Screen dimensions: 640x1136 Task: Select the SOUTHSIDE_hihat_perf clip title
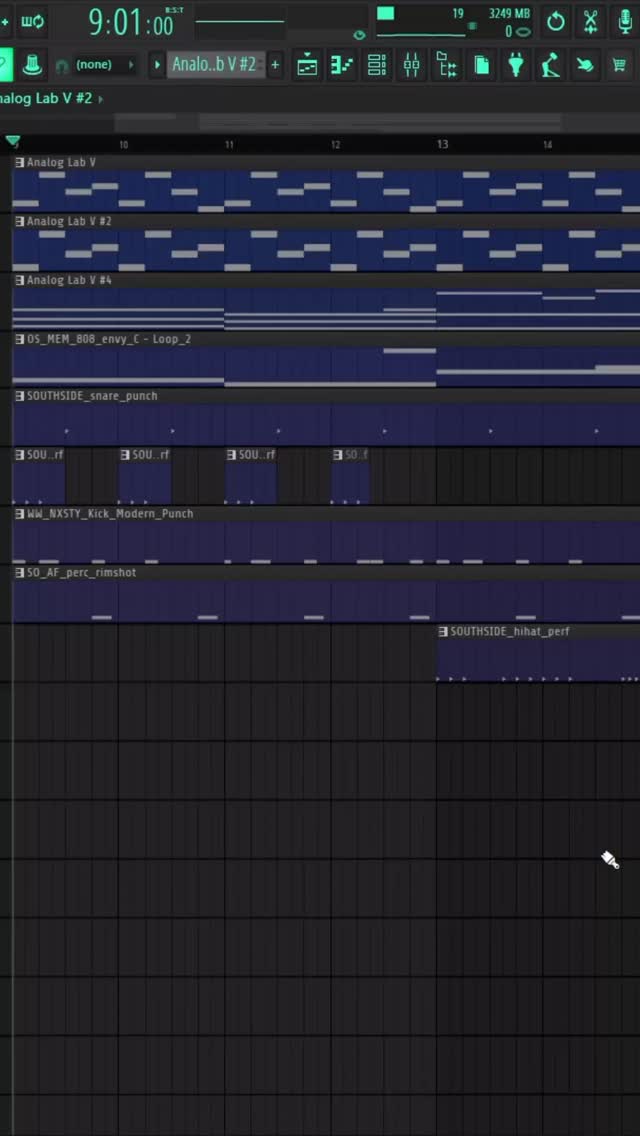tap(510, 632)
